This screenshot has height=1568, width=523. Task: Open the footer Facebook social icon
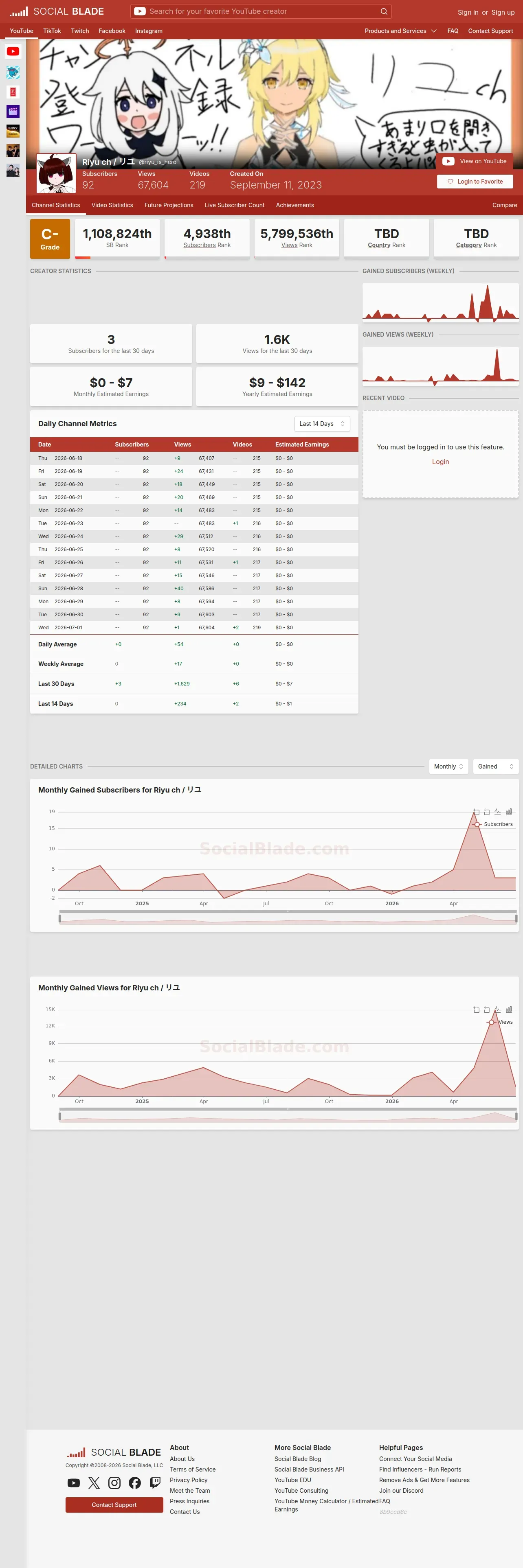click(x=134, y=1483)
